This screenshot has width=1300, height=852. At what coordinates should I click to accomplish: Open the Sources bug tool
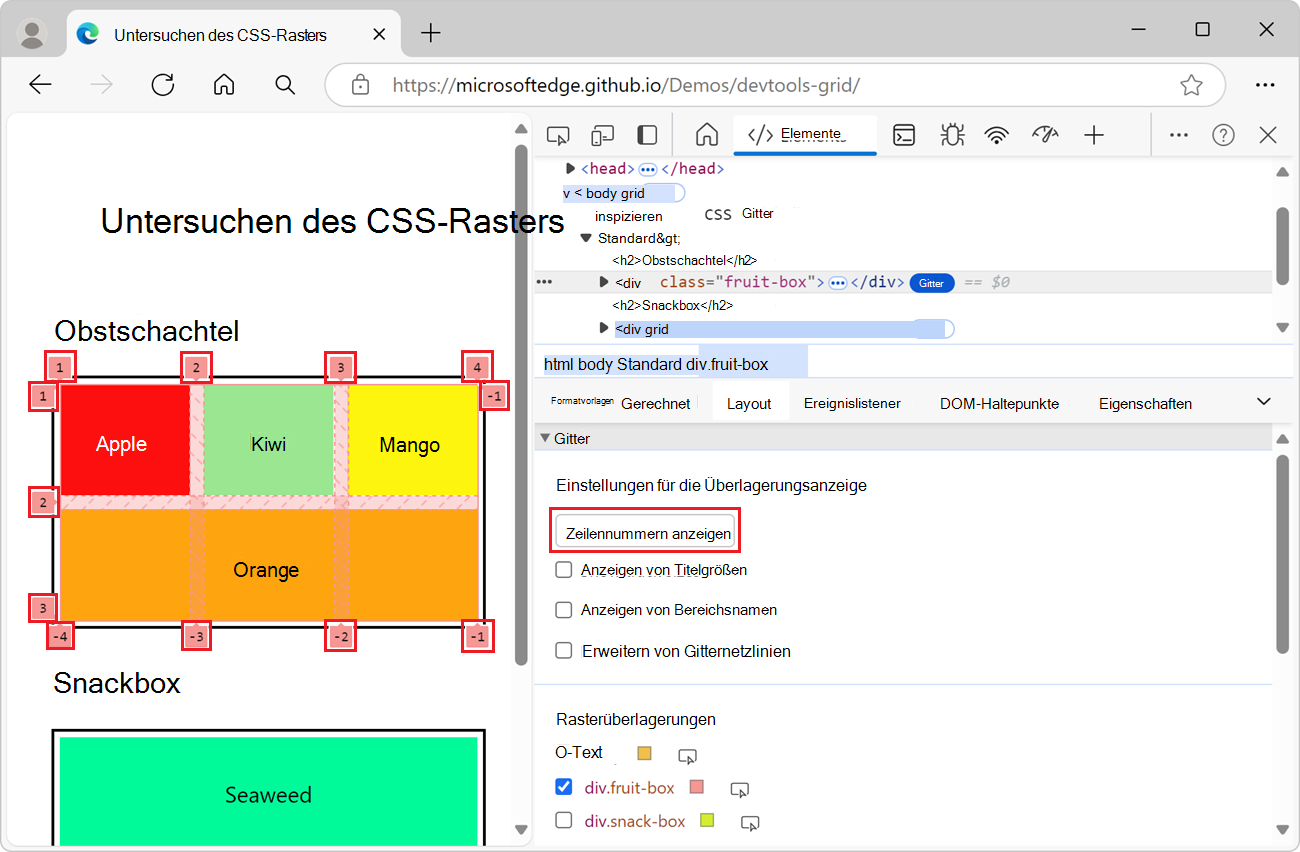pyautogui.click(x=951, y=135)
